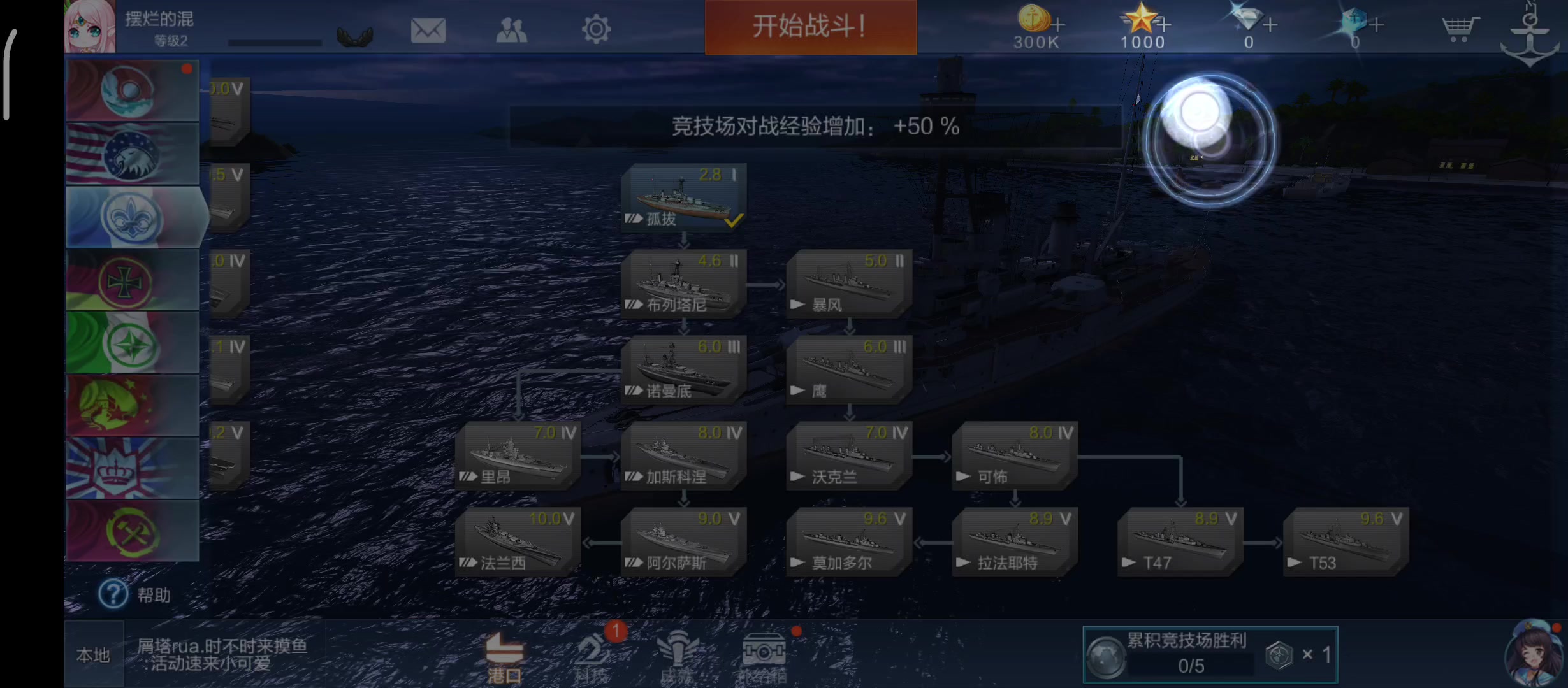Open the shopping cart store
The image size is (1568, 688).
pos(1460,29)
